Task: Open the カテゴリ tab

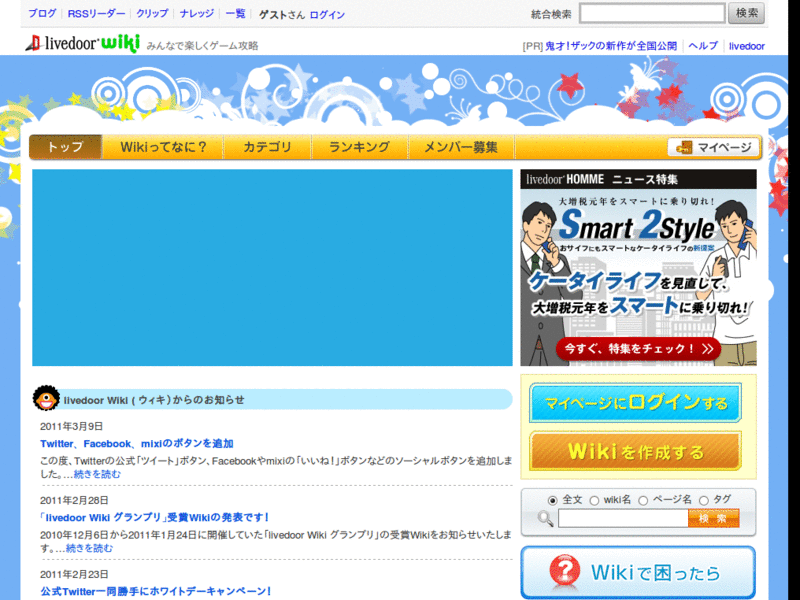Action: click(267, 147)
